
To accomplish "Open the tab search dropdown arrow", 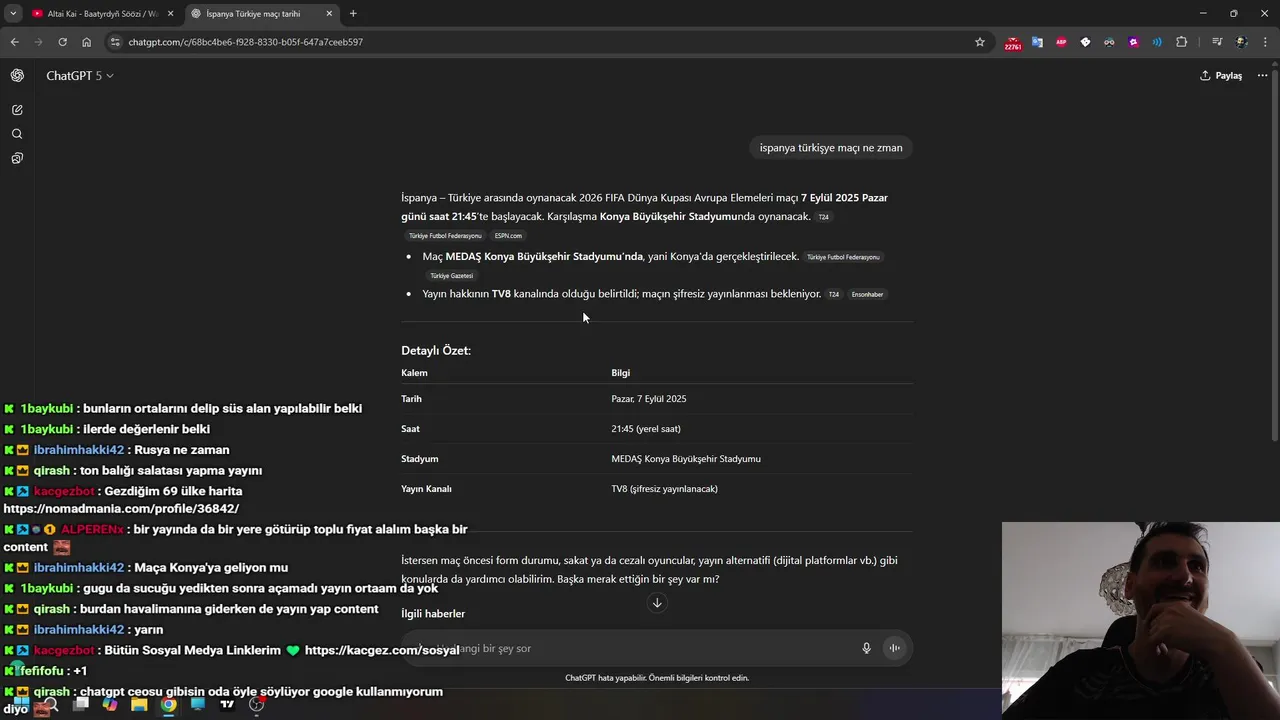I will [13, 13].
